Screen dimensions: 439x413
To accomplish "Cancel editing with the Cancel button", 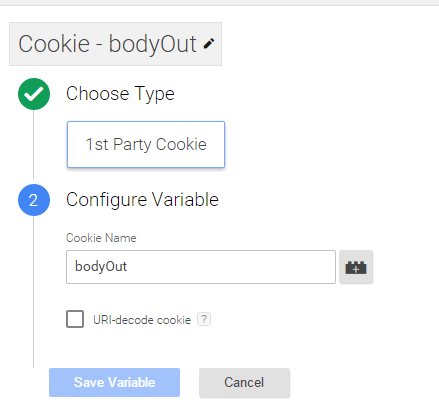I will click(244, 382).
